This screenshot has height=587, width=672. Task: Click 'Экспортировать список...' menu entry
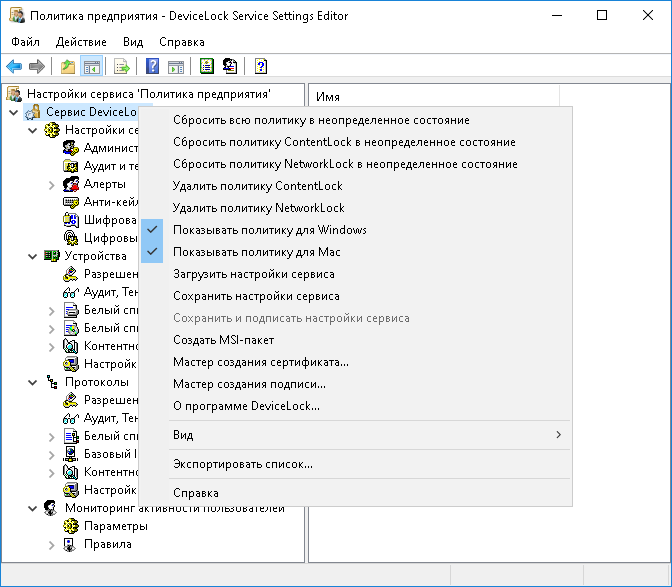coord(243,464)
